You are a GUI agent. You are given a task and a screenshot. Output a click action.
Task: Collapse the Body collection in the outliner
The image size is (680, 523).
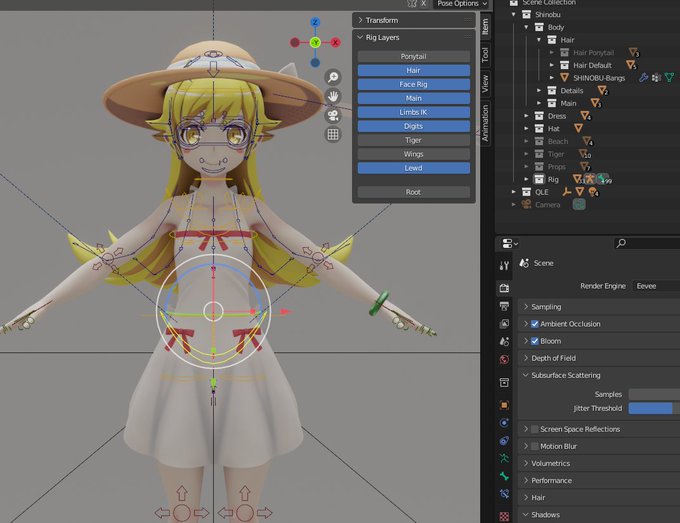click(x=526, y=27)
